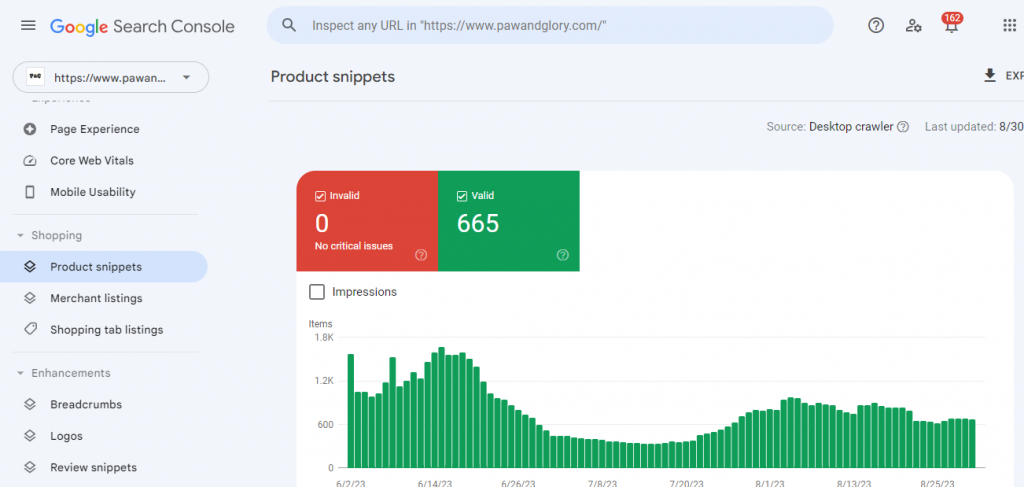
Task: Click the search magnifier icon
Action: point(289,25)
